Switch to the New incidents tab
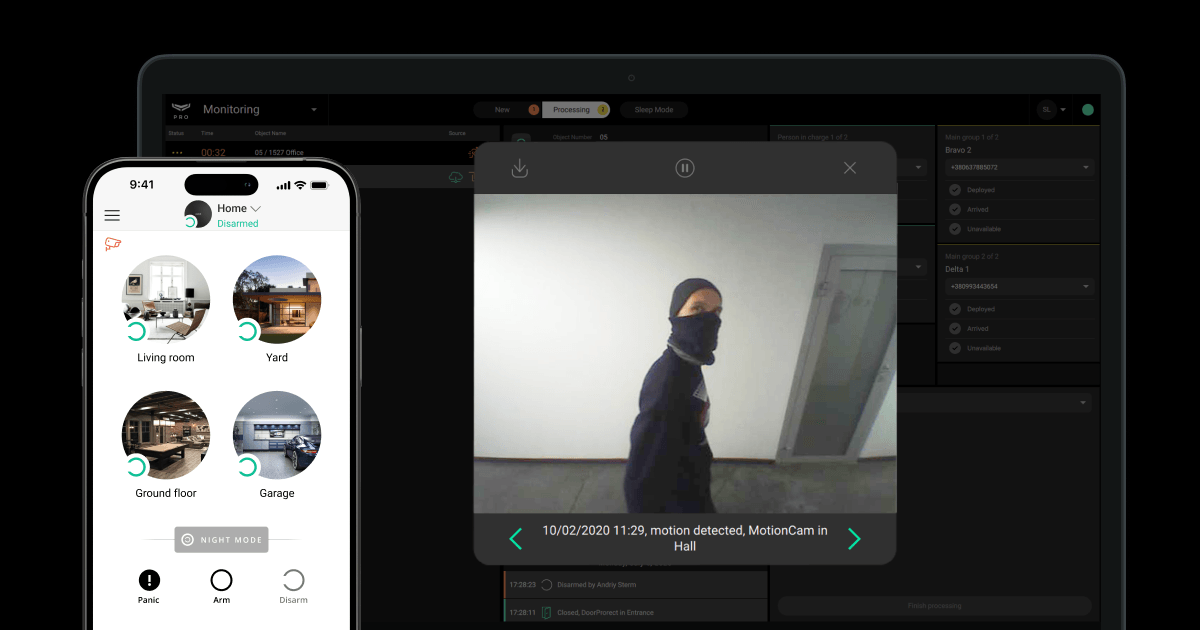Image resolution: width=1200 pixels, height=630 pixels. (507, 110)
